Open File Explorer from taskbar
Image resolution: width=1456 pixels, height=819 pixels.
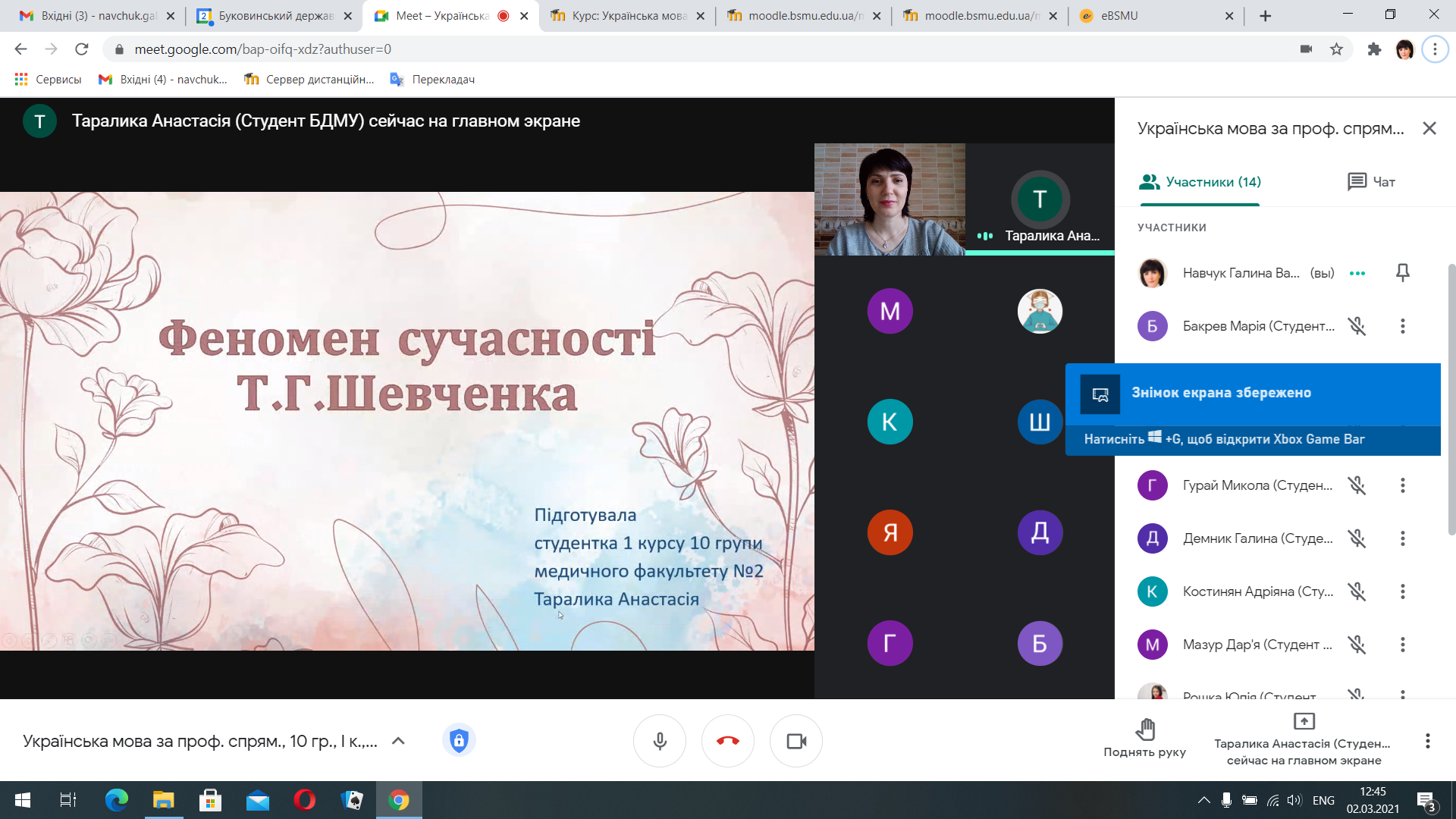(x=163, y=800)
